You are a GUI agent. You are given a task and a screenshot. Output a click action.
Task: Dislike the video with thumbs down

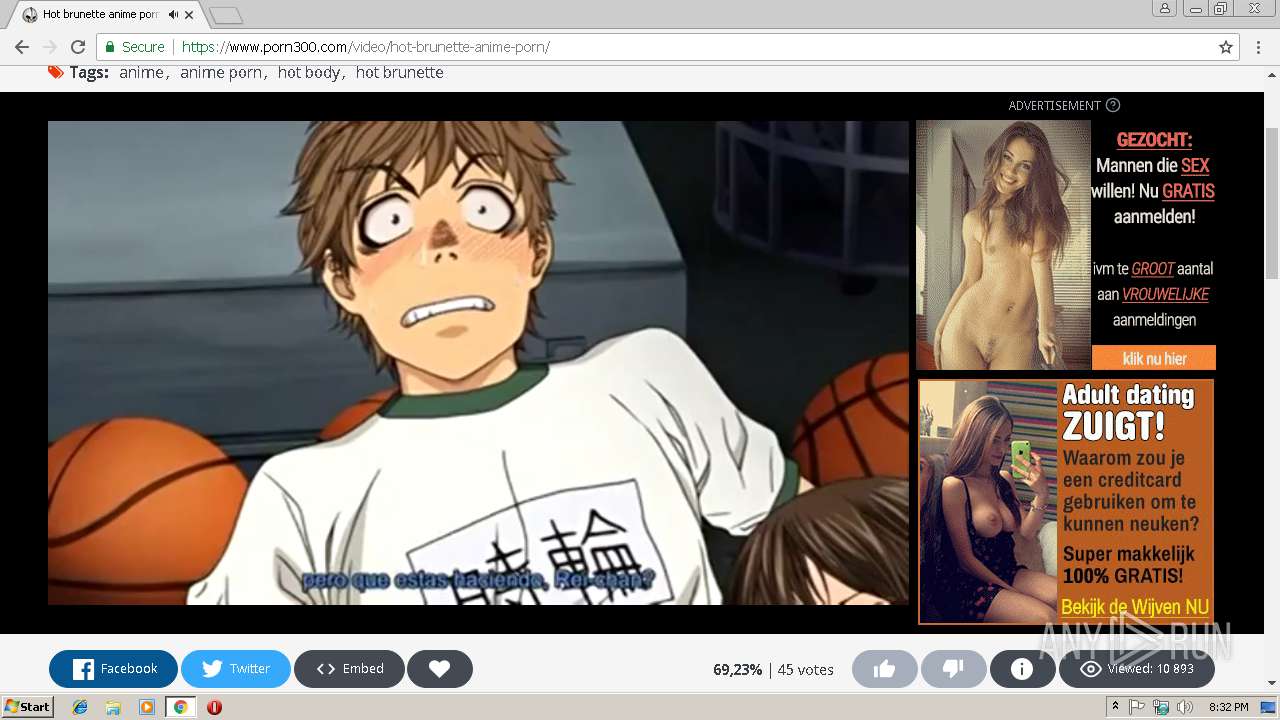pyautogui.click(x=953, y=669)
